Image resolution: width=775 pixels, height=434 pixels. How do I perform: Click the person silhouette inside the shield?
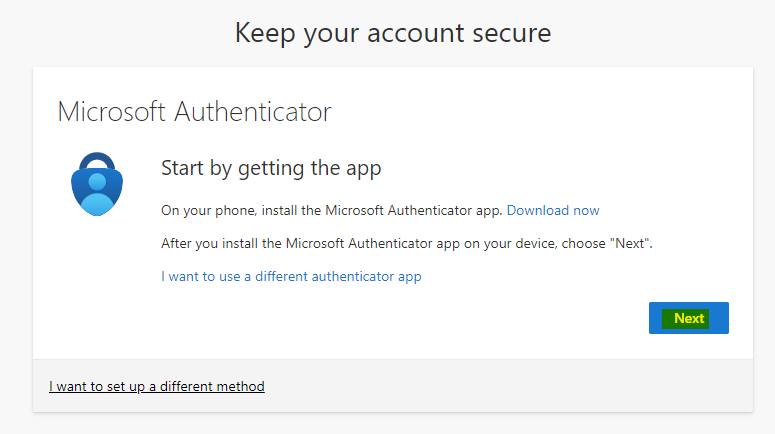coord(97,193)
